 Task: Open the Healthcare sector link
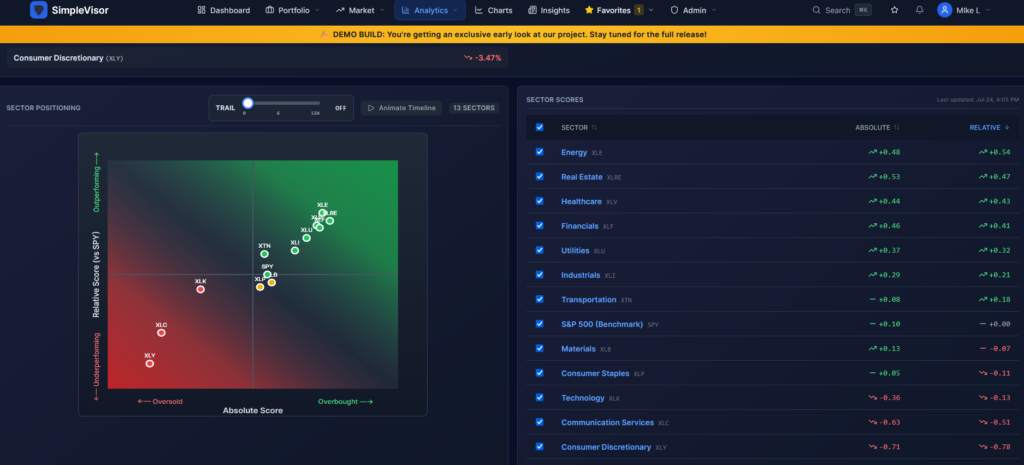(x=581, y=201)
